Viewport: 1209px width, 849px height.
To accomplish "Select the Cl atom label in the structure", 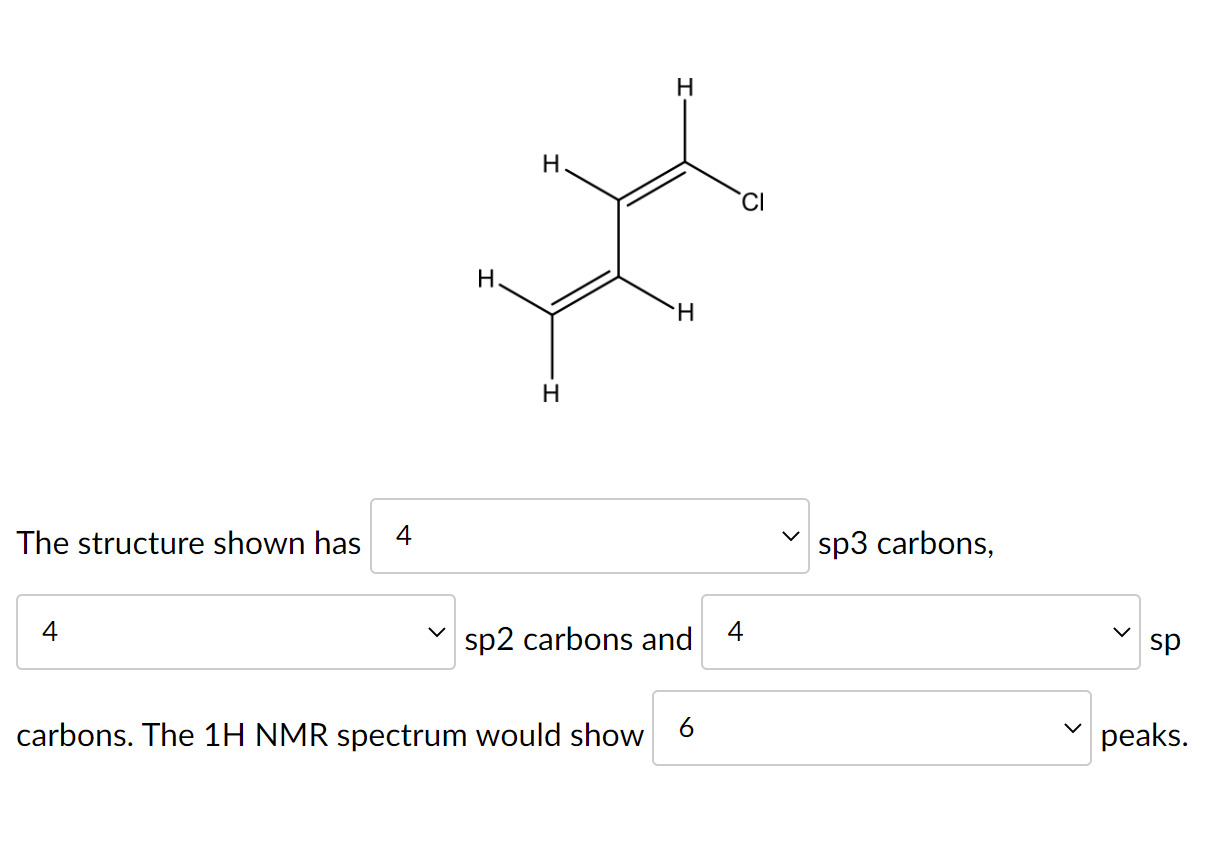I will [753, 202].
